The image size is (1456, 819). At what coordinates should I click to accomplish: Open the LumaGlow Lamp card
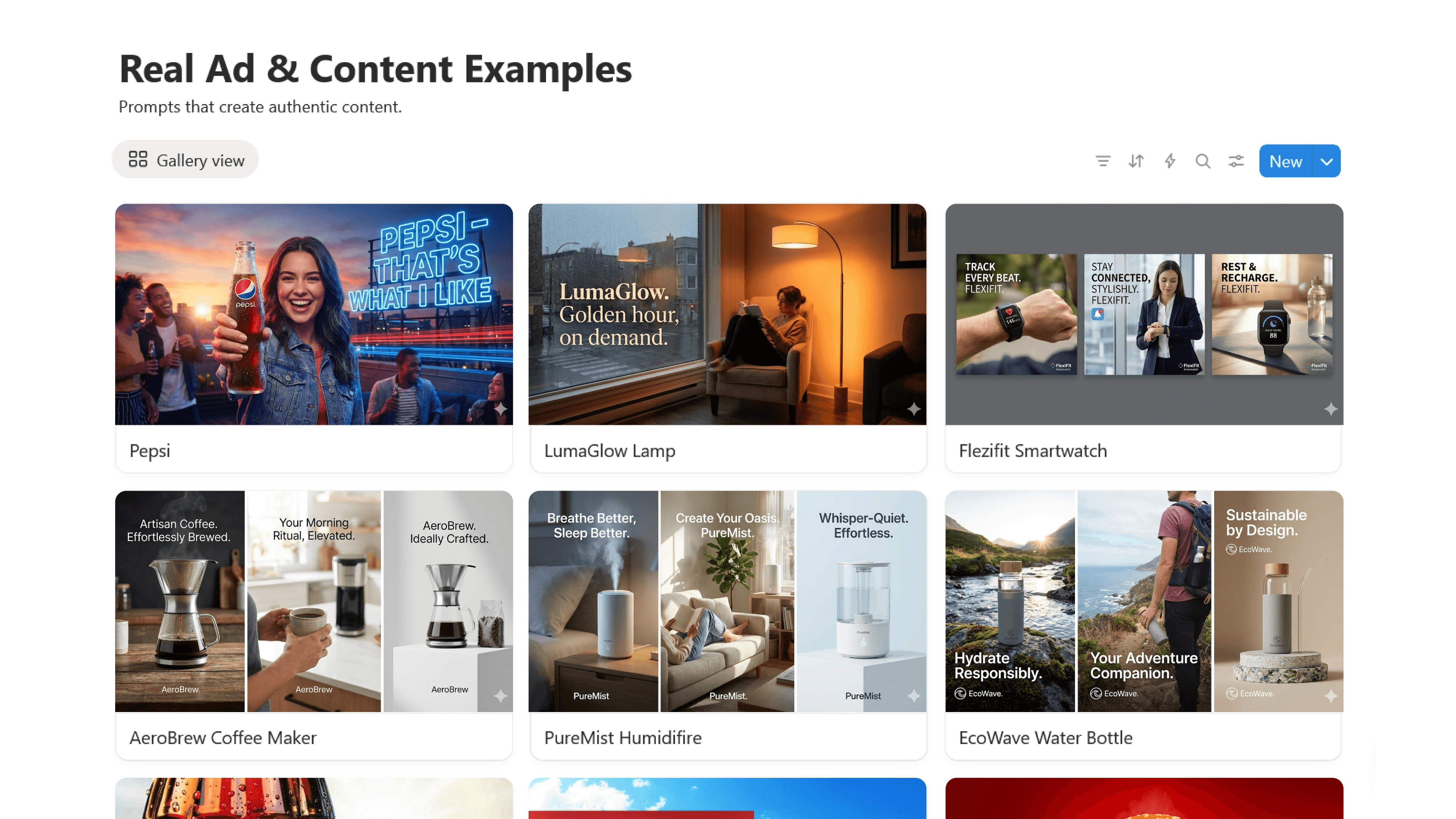tap(727, 338)
